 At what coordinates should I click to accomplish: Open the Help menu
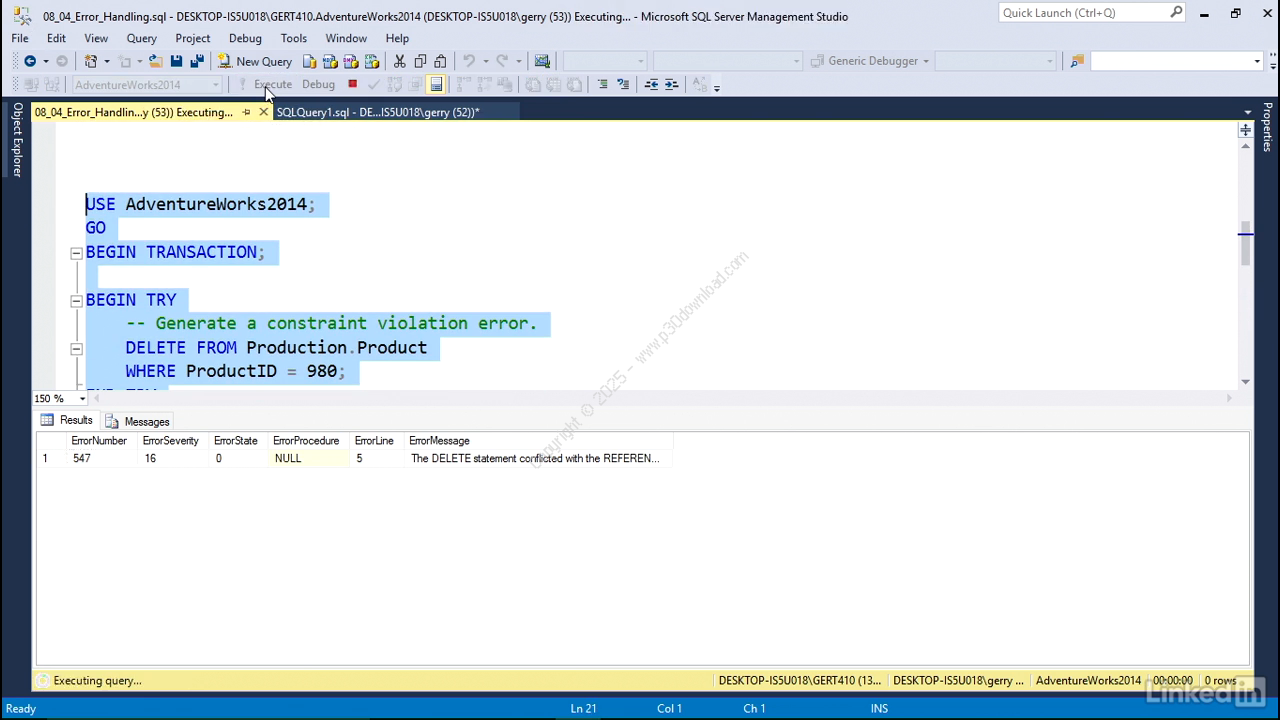point(397,38)
